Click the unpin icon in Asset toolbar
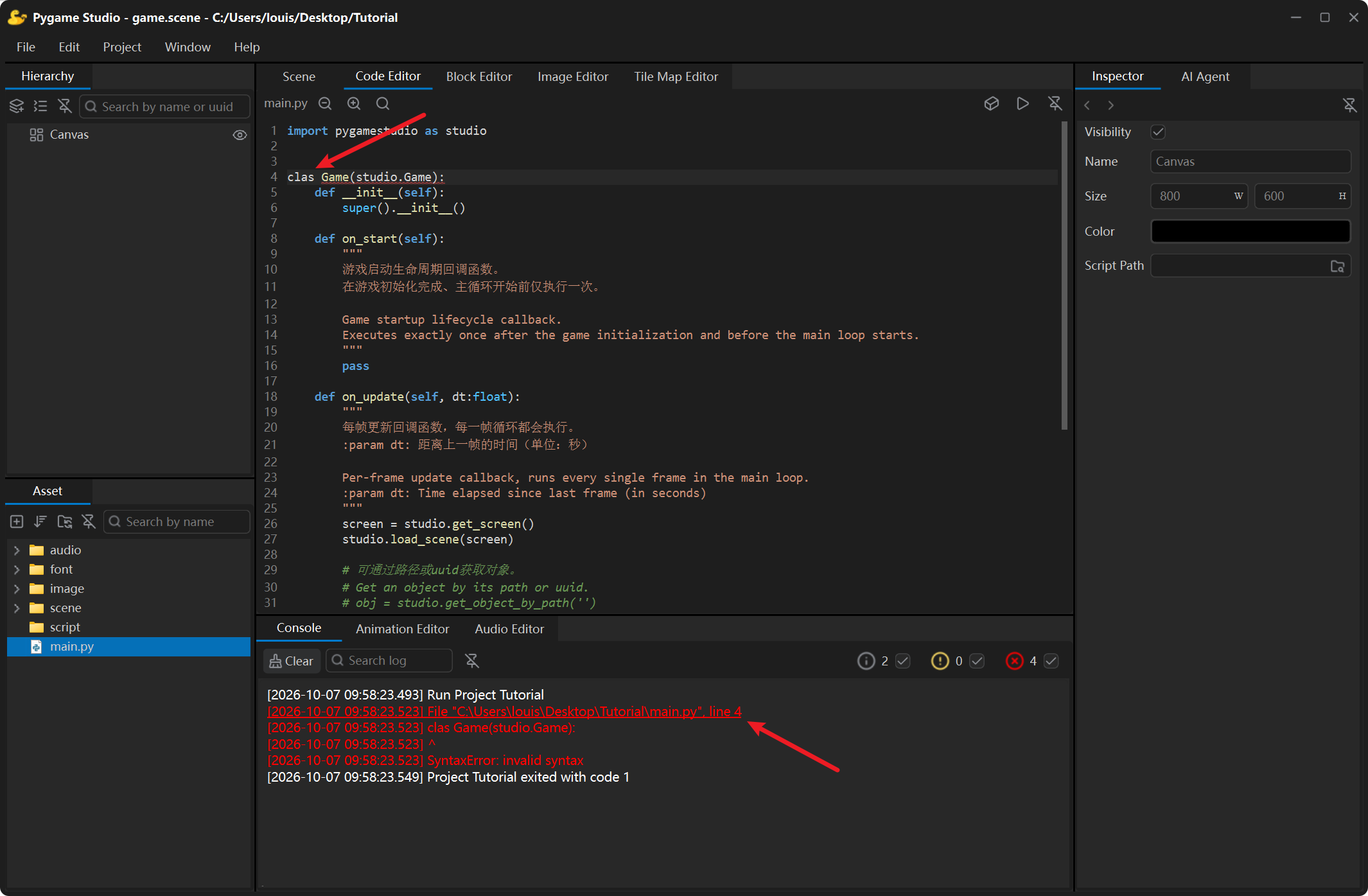Viewport: 1368px width, 896px height. 89,522
